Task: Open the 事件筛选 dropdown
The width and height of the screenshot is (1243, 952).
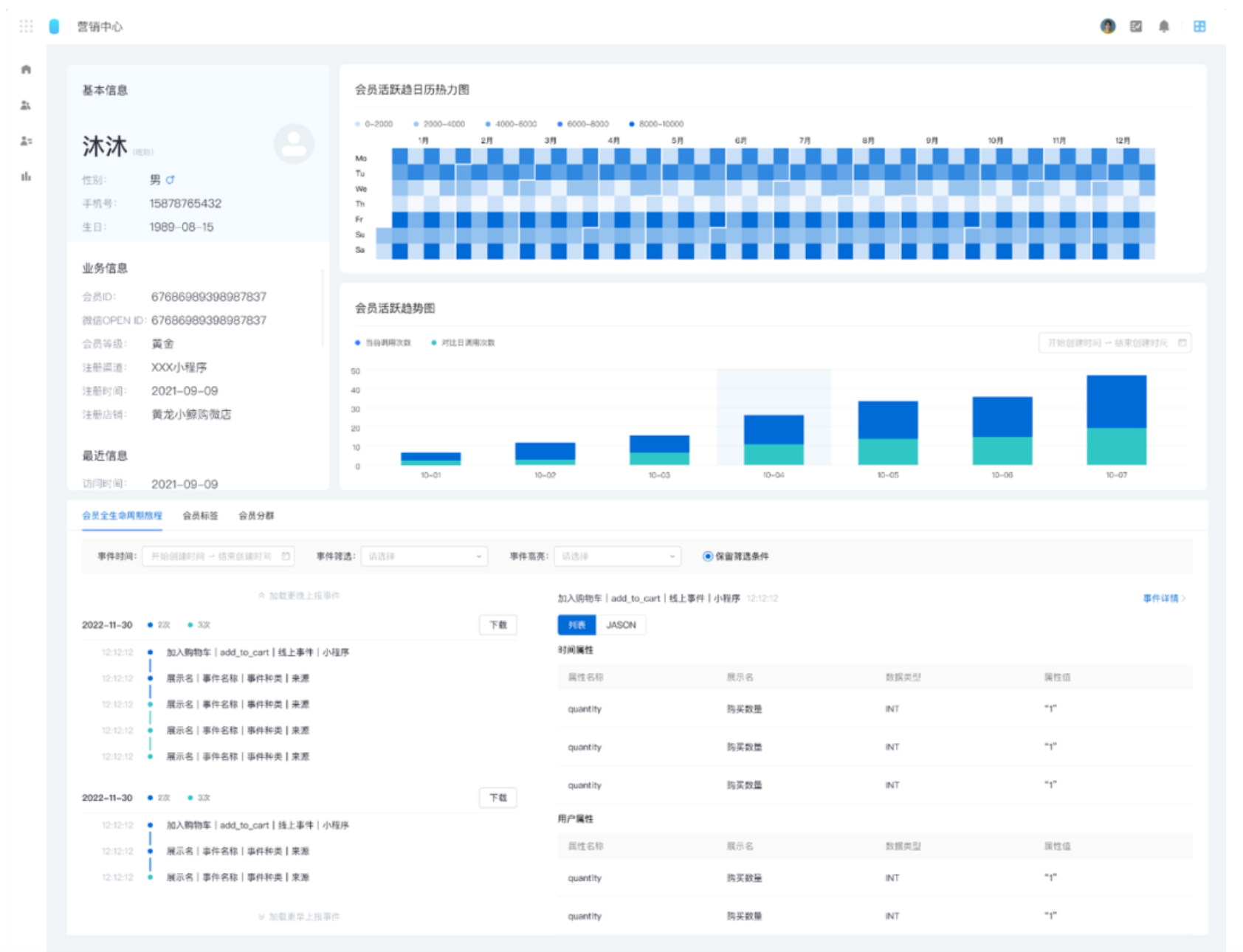Action: coord(424,556)
